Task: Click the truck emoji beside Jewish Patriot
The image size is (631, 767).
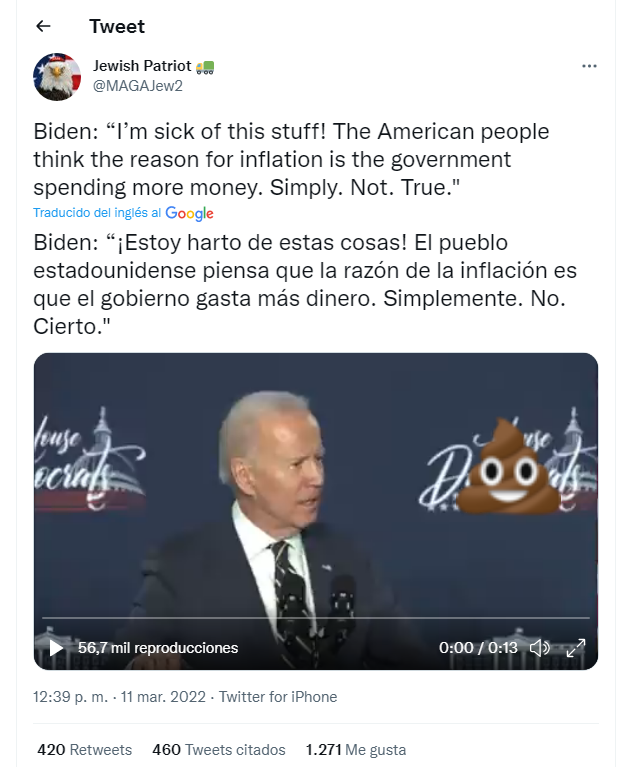Action: point(205,67)
